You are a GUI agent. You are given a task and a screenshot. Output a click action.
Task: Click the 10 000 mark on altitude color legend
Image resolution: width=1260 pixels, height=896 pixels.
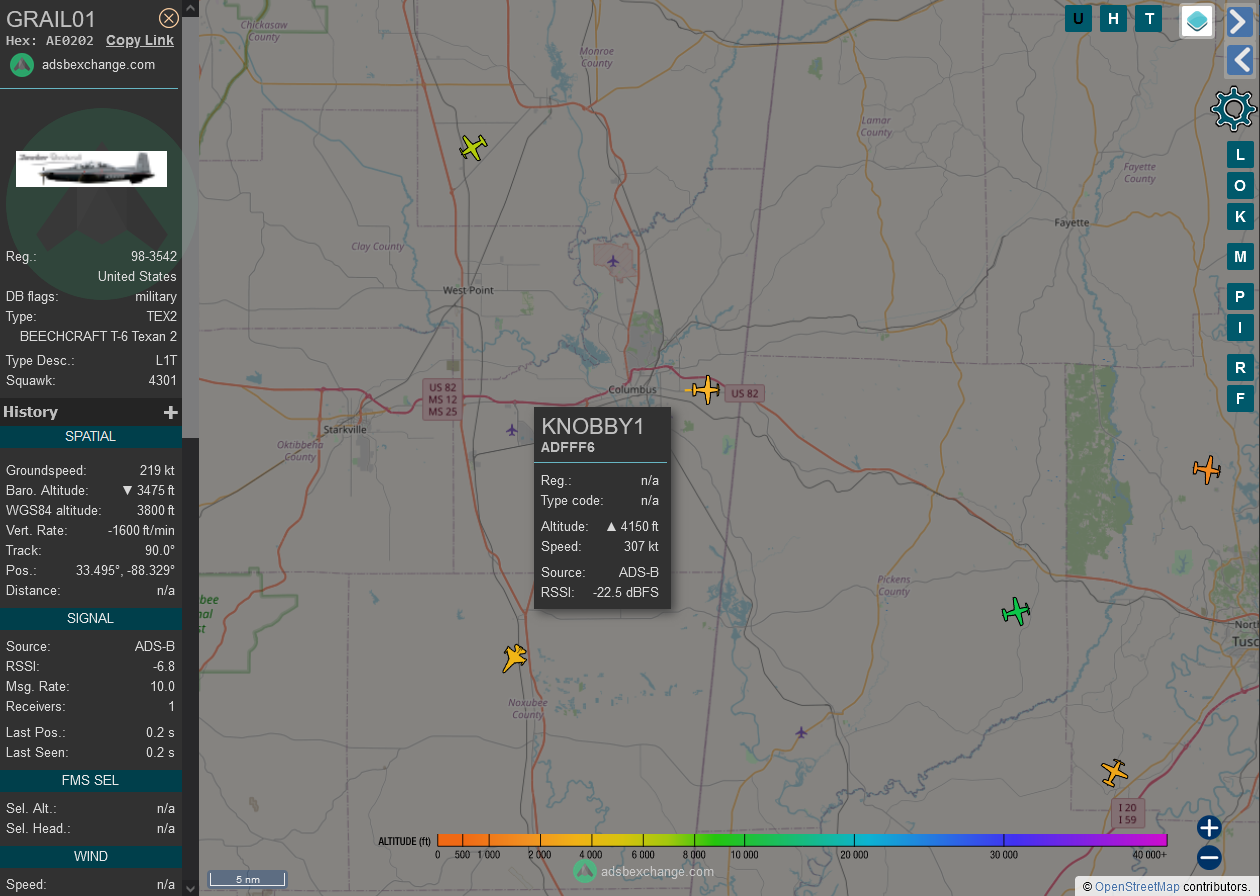[744, 855]
